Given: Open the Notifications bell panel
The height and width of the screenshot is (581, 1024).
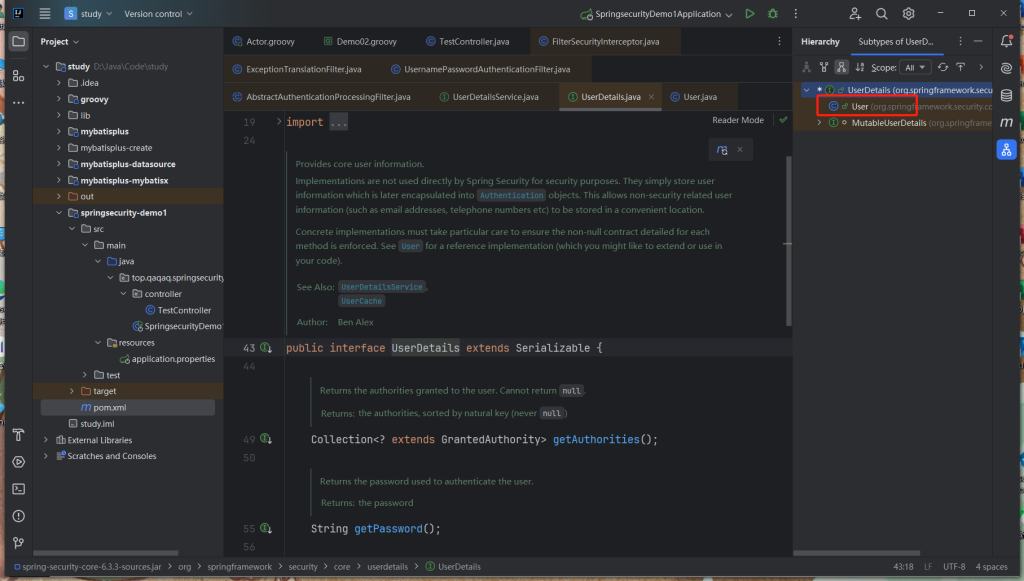Looking at the screenshot, I should click(1006, 42).
